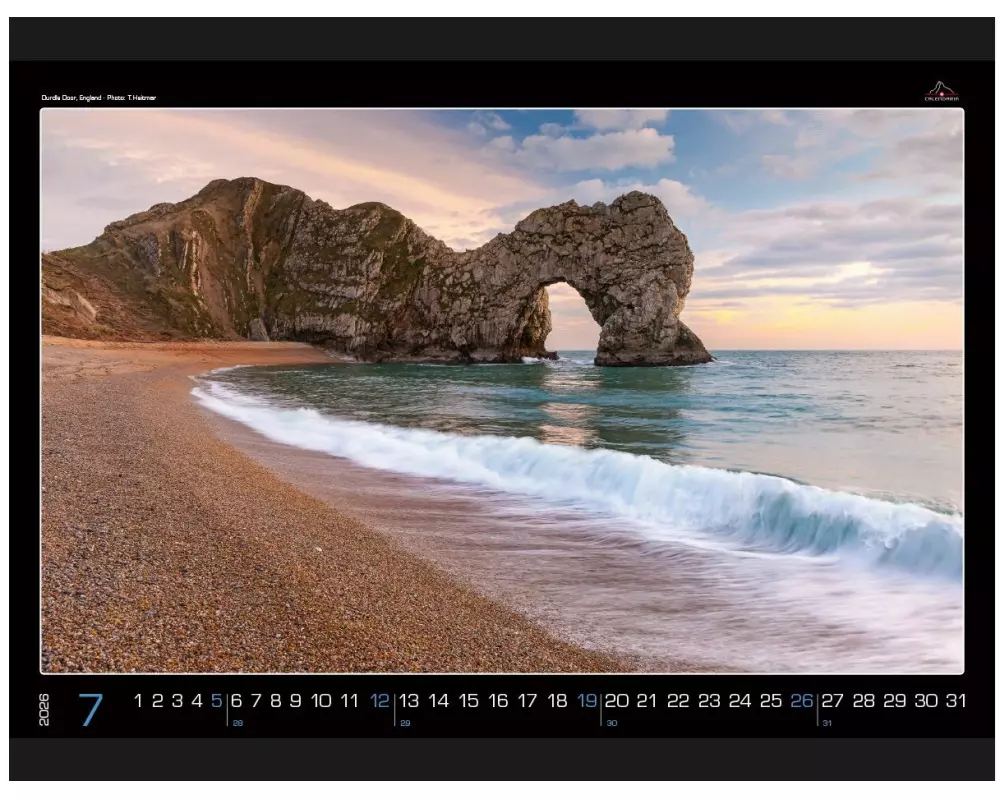Click the small week number 28
This screenshot has height=800, width=1000.
(x=238, y=723)
